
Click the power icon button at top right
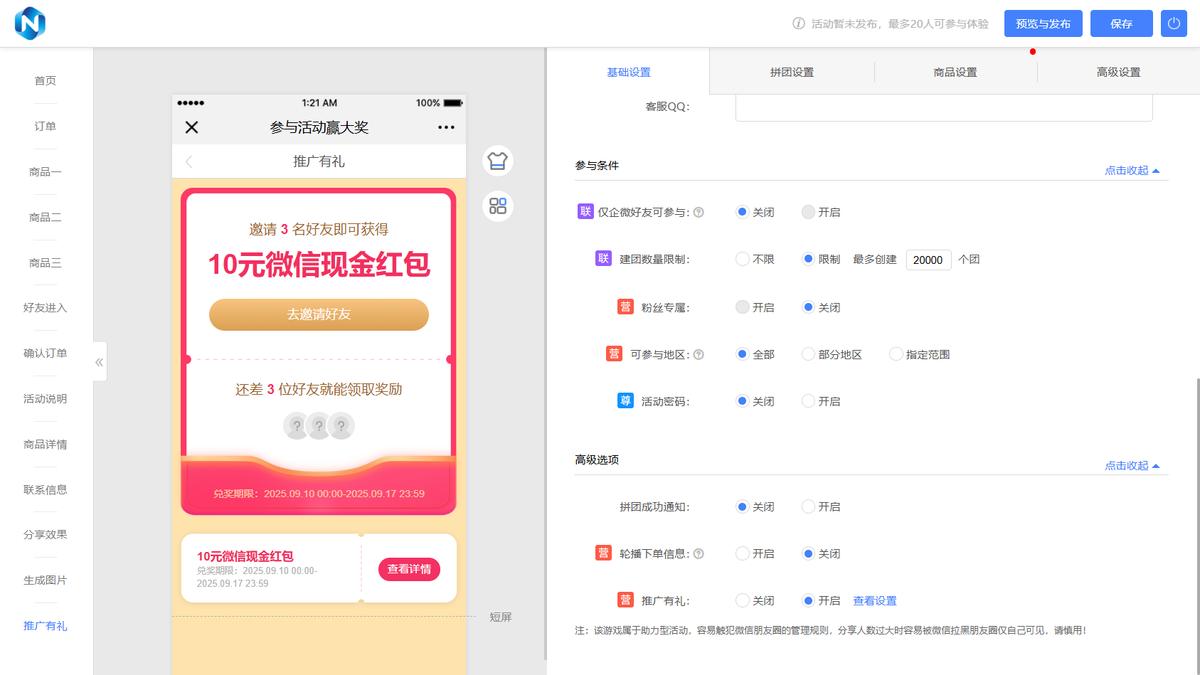click(x=1173, y=23)
